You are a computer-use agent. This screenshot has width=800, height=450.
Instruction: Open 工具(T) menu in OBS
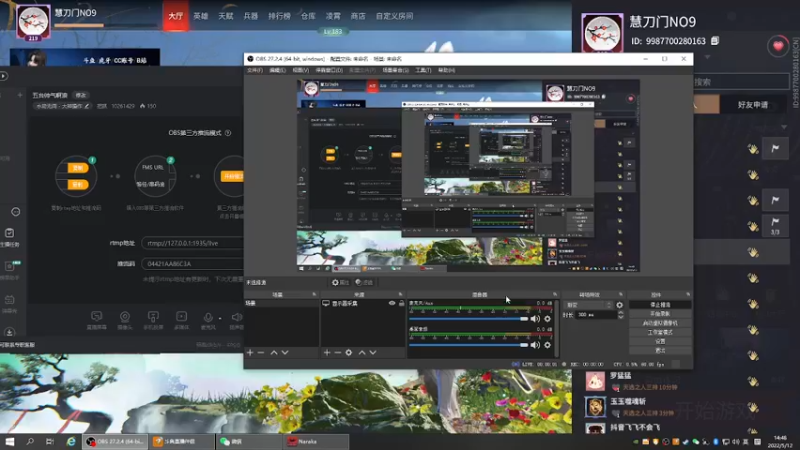point(423,70)
